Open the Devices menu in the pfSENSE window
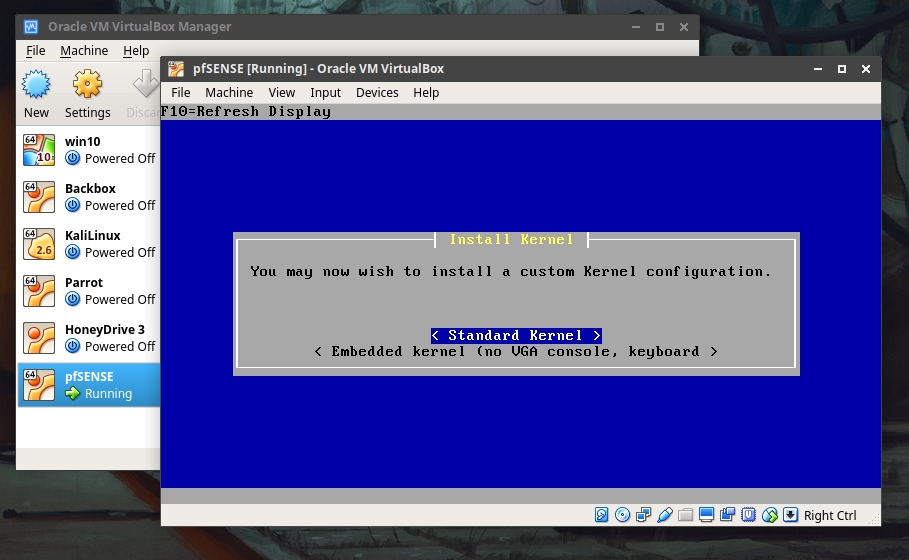This screenshot has height=560, width=909. point(377,93)
